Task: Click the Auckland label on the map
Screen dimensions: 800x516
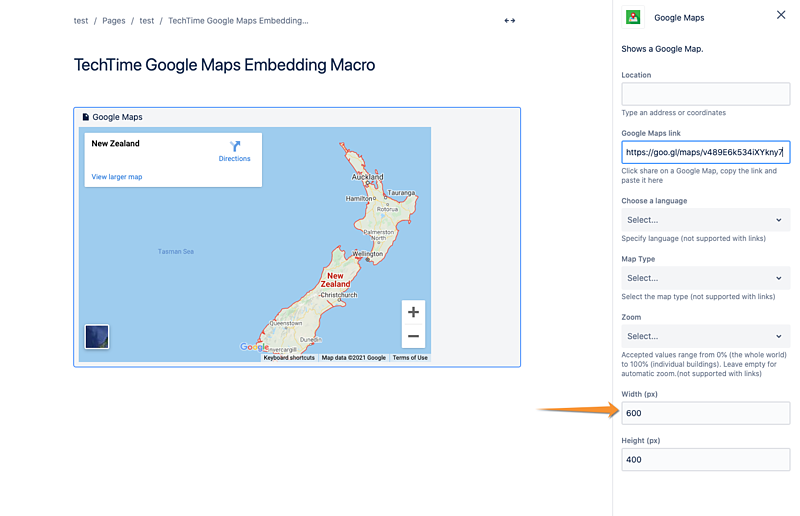Action: click(x=367, y=177)
